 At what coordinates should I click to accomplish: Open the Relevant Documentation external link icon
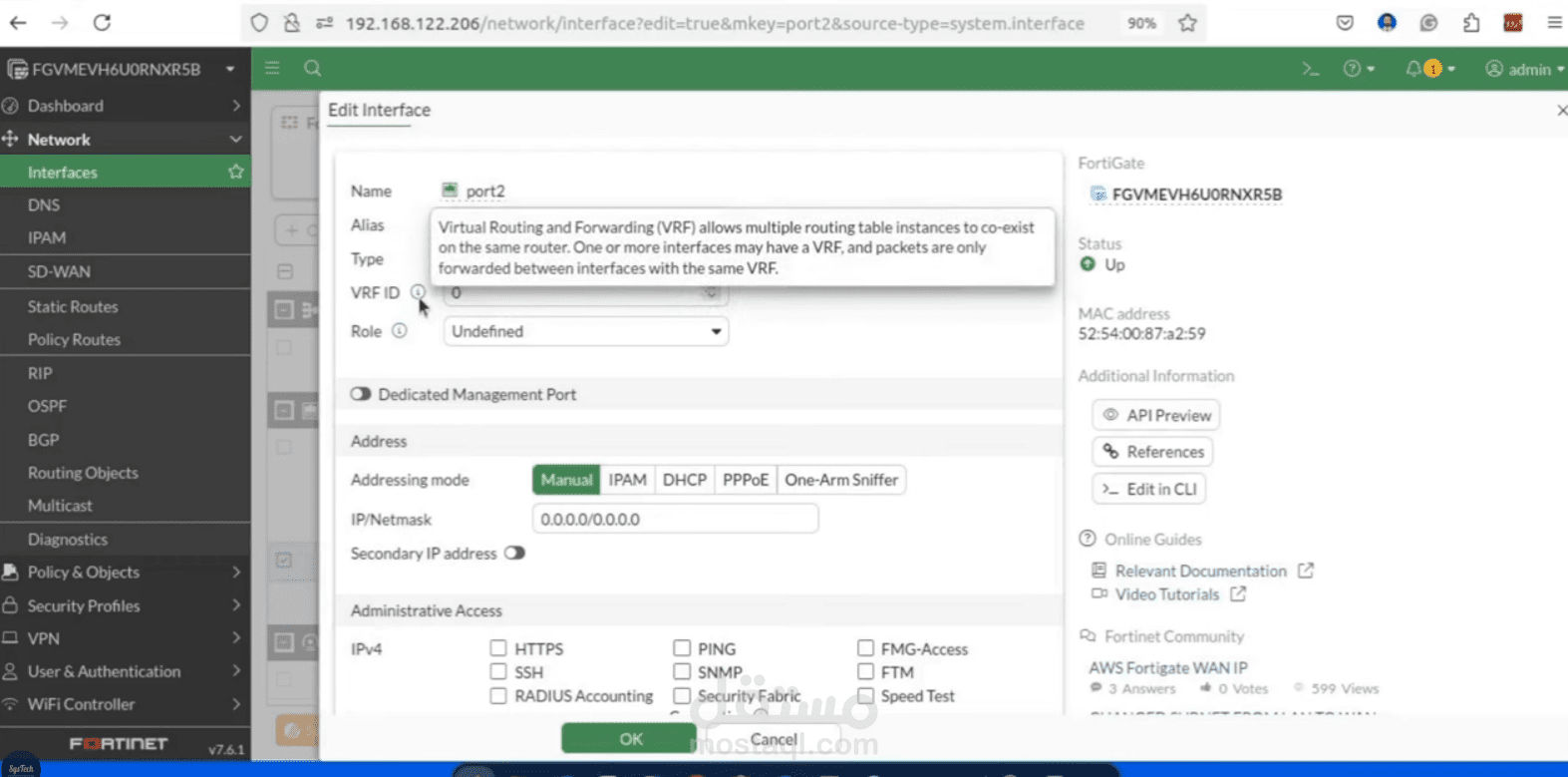point(1306,571)
